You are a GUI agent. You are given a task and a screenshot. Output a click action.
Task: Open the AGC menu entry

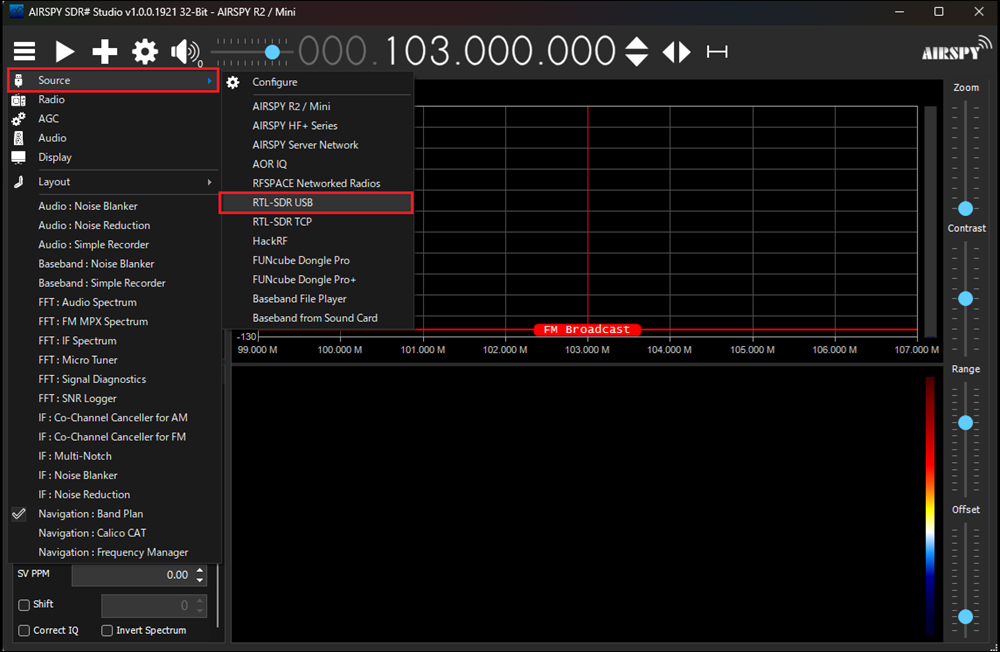115,119
